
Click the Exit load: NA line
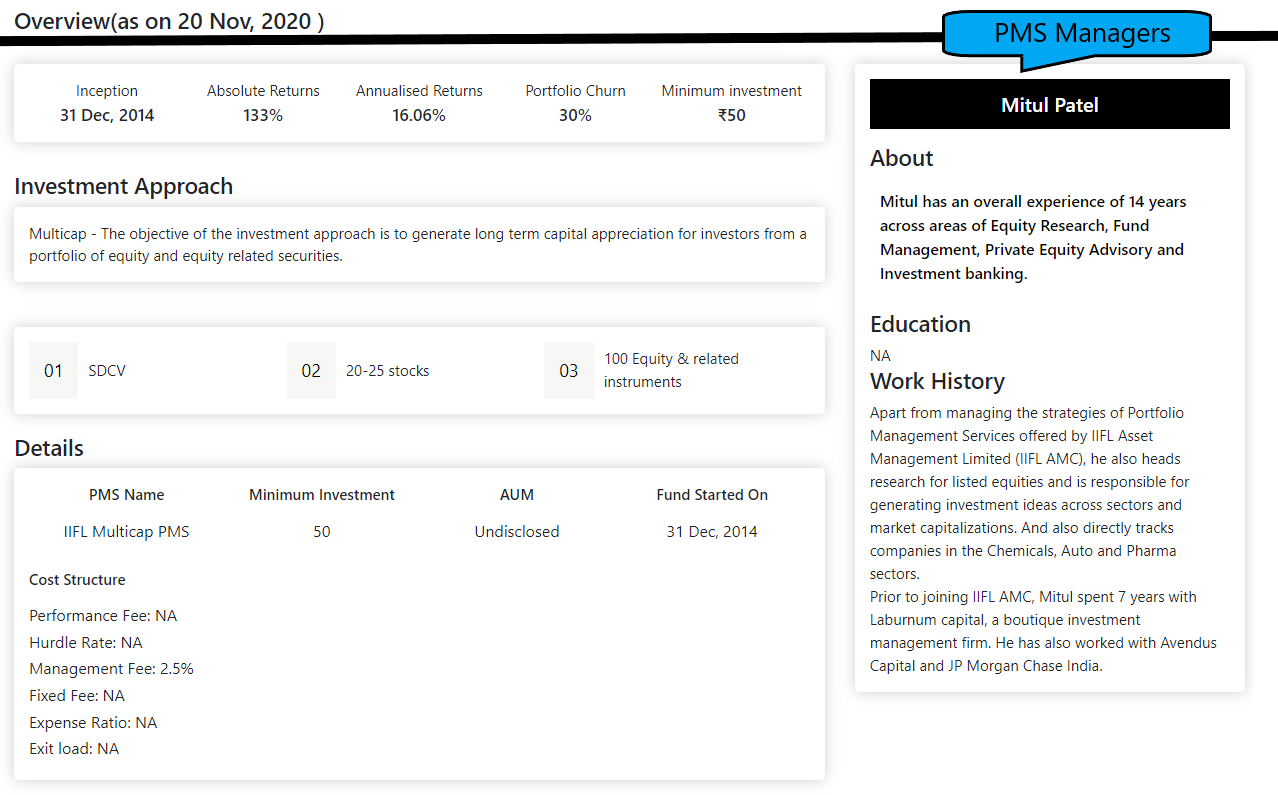point(74,749)
